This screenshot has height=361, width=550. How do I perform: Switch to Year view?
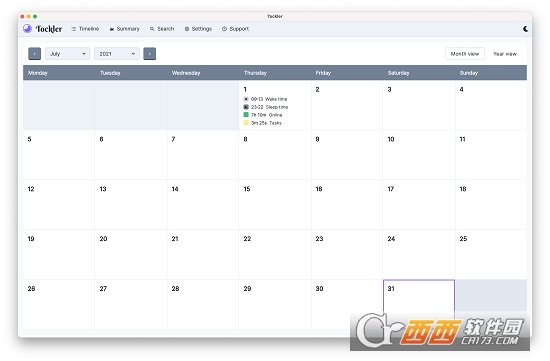(x=505, y=54)
